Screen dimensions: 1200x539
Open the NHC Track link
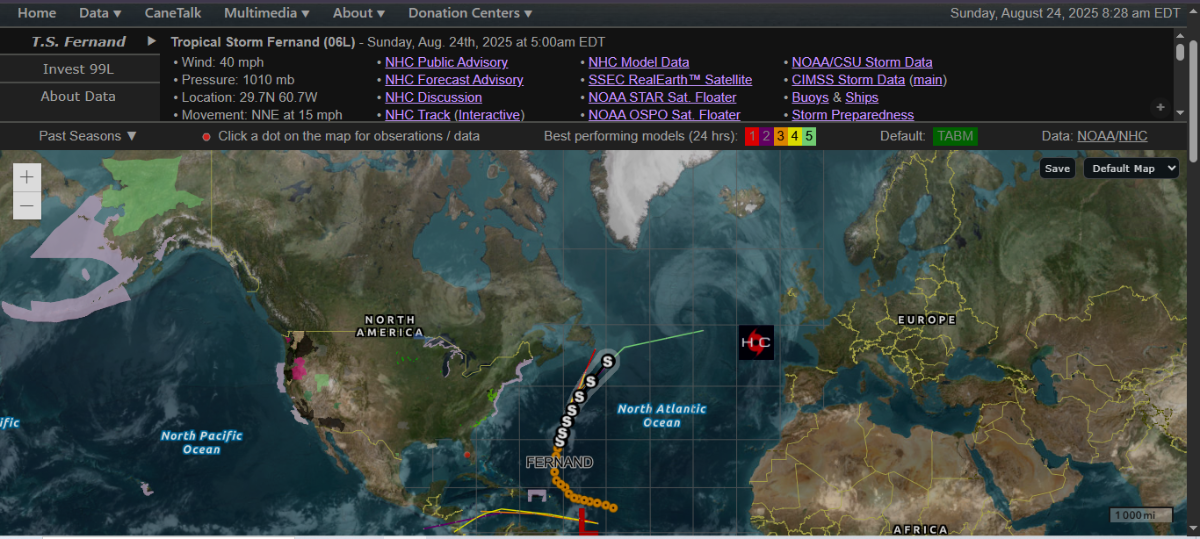pyautogui.click(x=417, y=115)
